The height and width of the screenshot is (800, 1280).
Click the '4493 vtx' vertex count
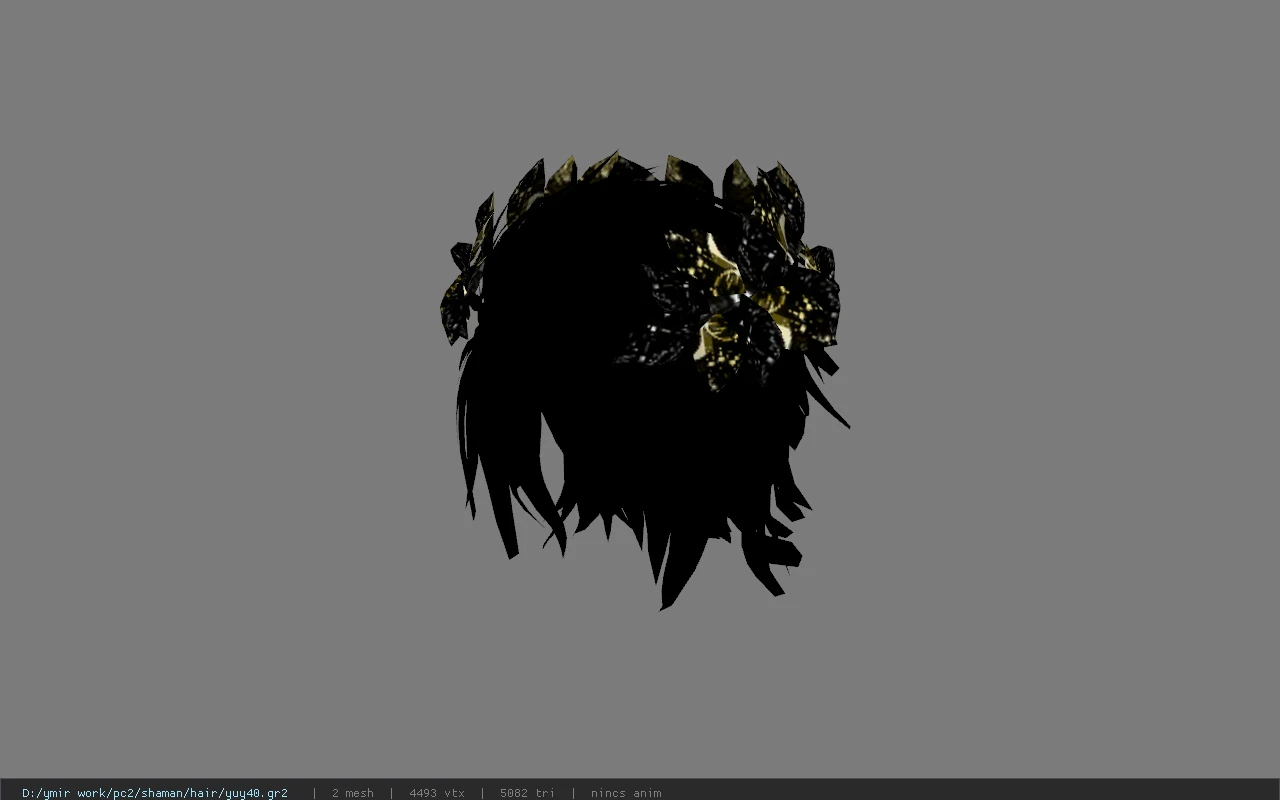(436, 793)
